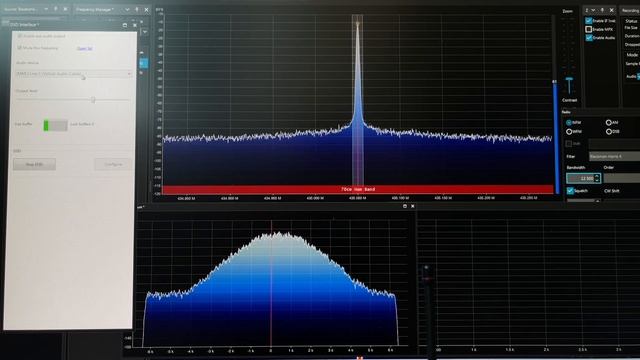The height and width of the screenshot is (360, 640).
Task: Select the AM radio mode
Action: point(609,122)
